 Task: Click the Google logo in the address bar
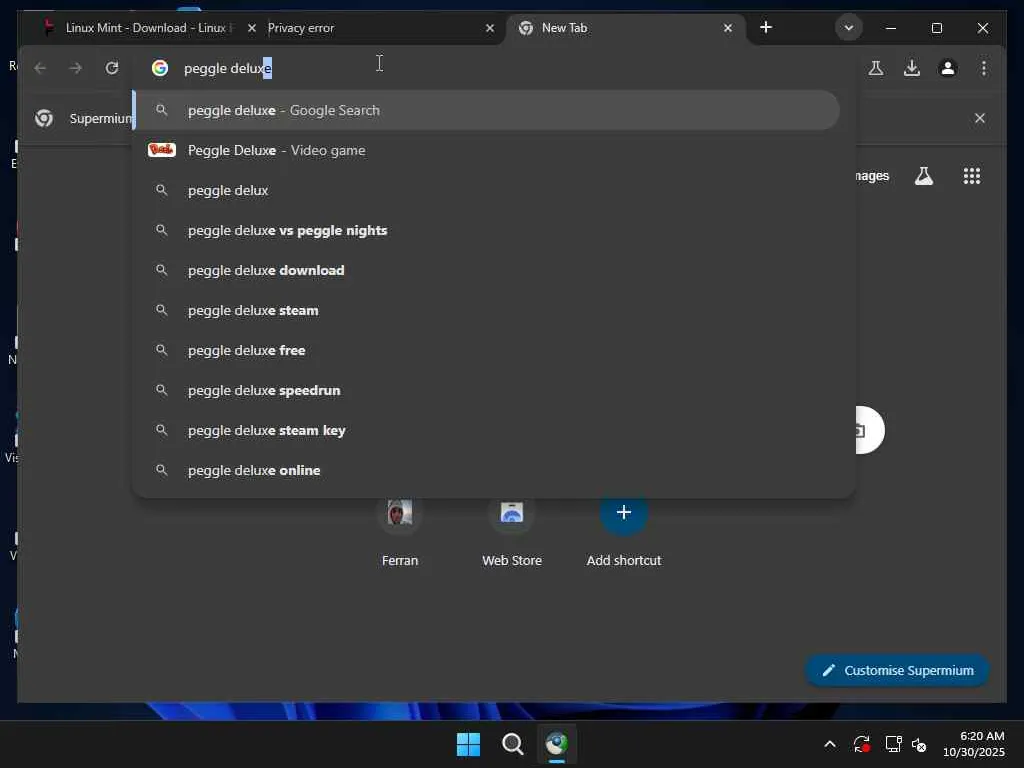(160, 68)
